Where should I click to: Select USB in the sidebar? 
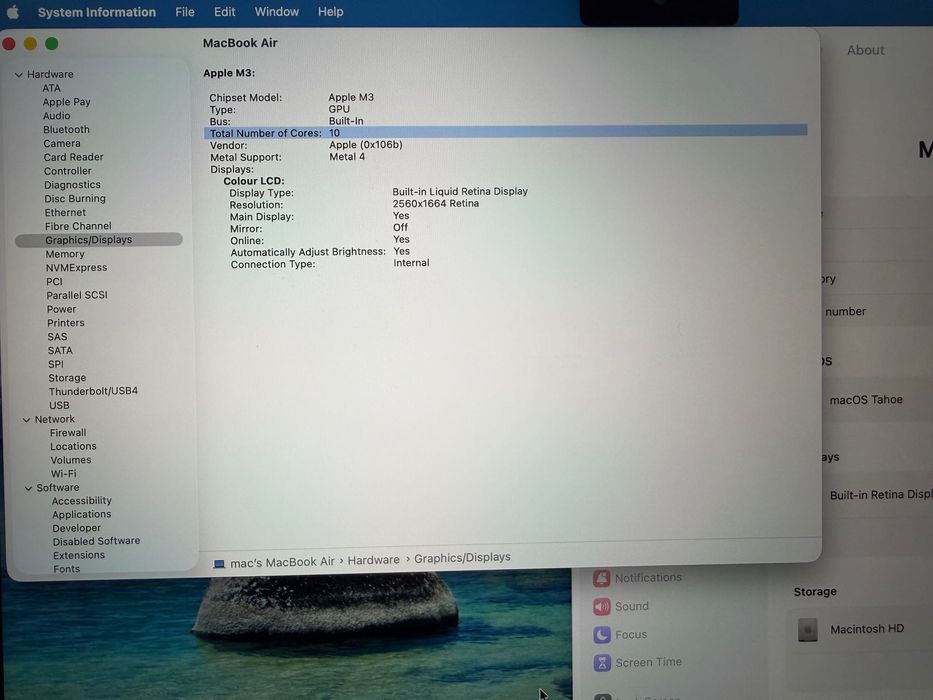(59, 405)
